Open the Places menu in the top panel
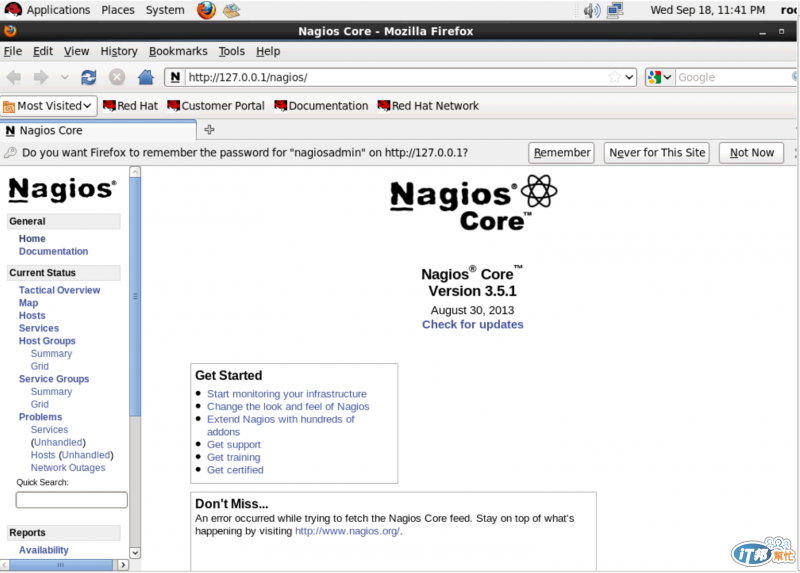The height and width of the screenshot is (573, 800). coord(118,10)
